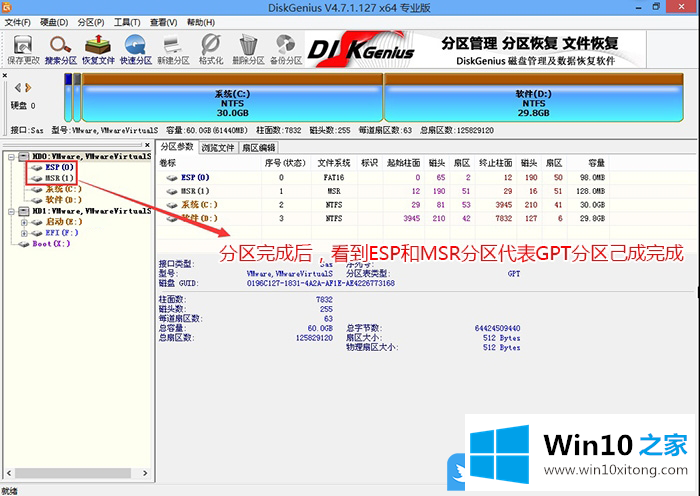Click the DiskGenius app icon in title bar
This screenshot has width=700, height=496.
pyautogui.click(x=6, y=7)
